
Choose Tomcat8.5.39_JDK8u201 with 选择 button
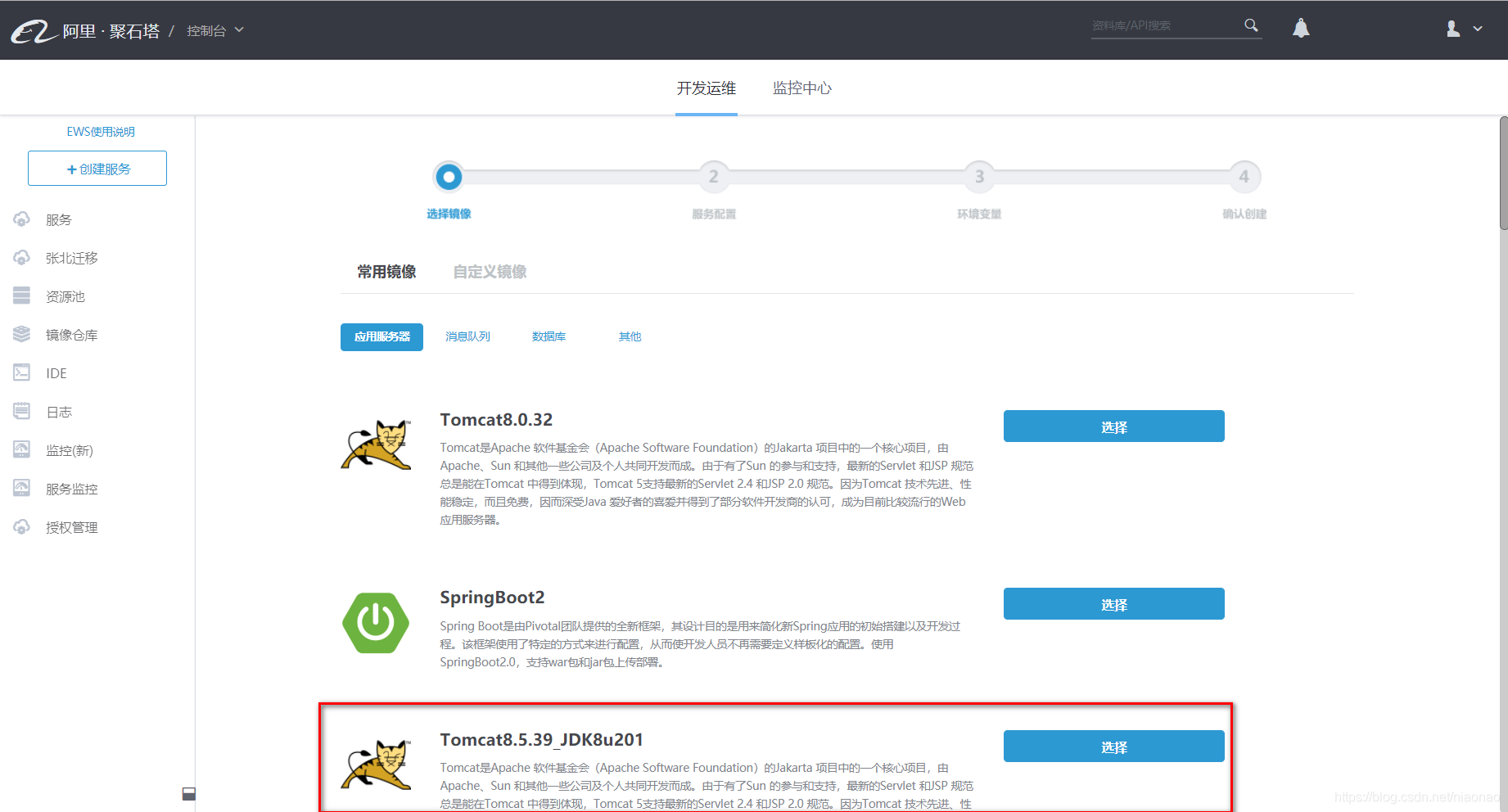click(1114, 747)
